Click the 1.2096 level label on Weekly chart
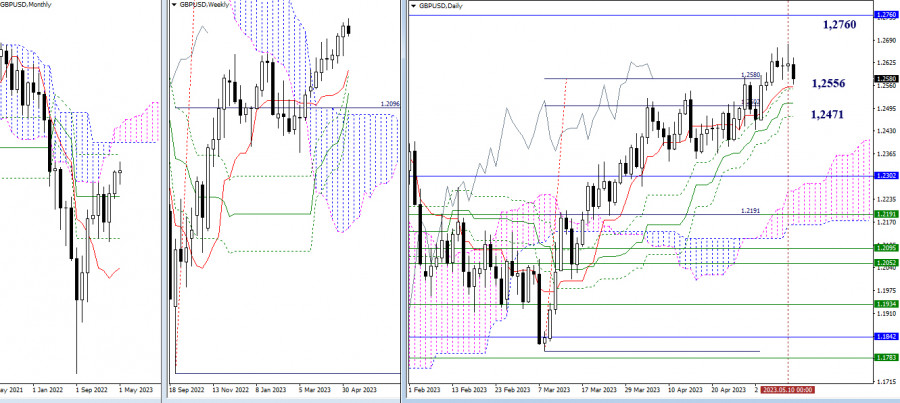Image resolution: width=900 pixels, height=403 pixels. 390,104
